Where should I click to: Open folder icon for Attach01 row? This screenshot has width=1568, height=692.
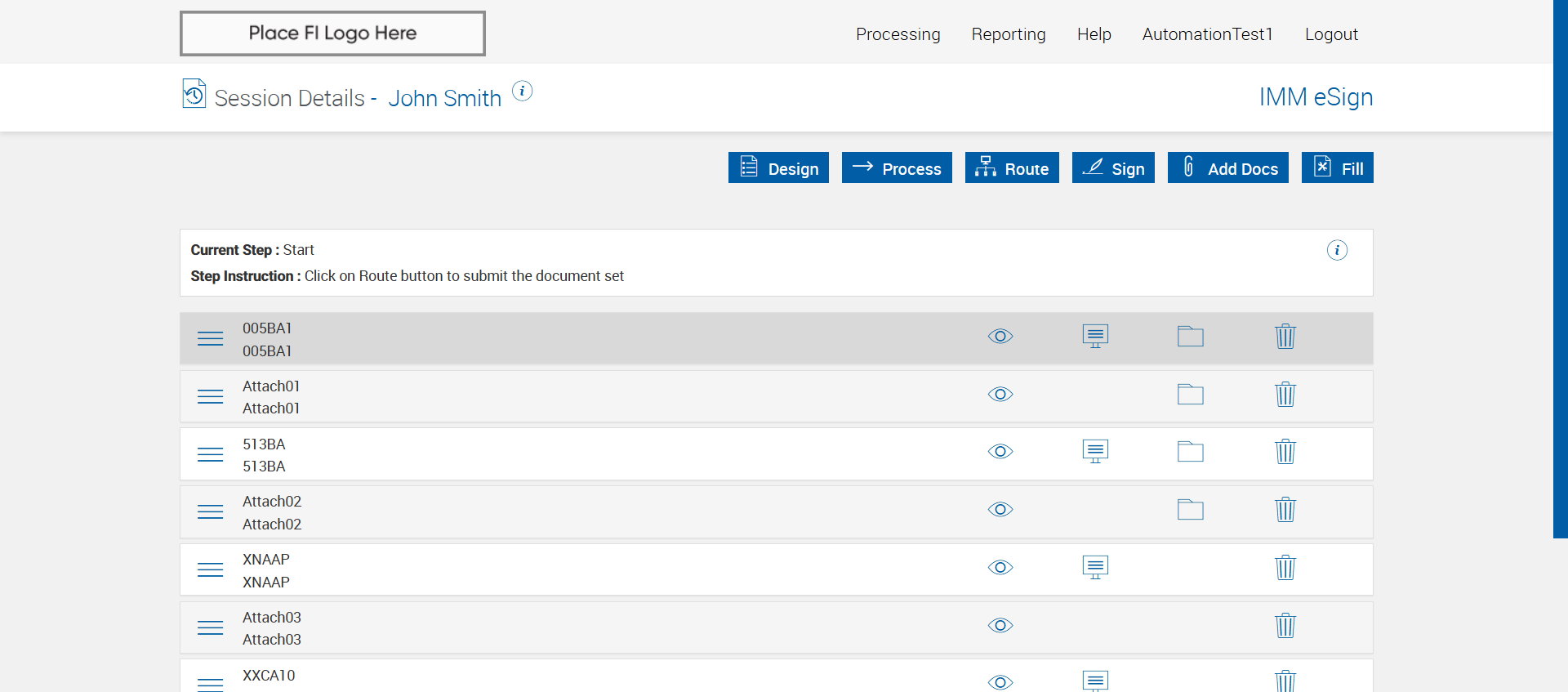[1190, 395]
